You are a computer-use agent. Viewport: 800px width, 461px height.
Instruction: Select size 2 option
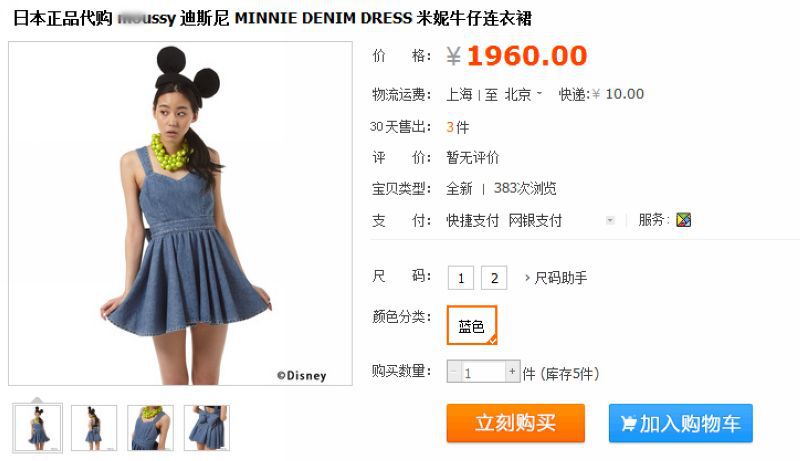[494, 278]
